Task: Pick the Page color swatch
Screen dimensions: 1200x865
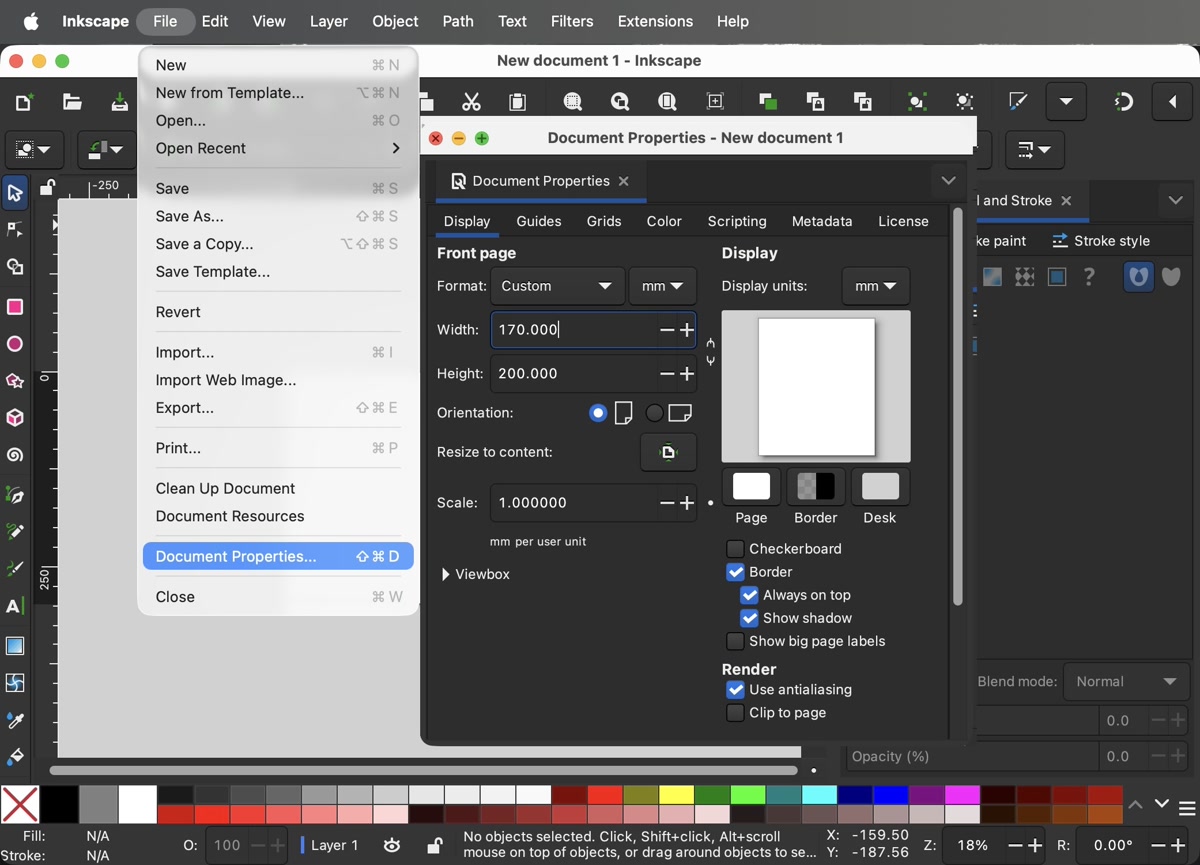Action: pos(751,486)
